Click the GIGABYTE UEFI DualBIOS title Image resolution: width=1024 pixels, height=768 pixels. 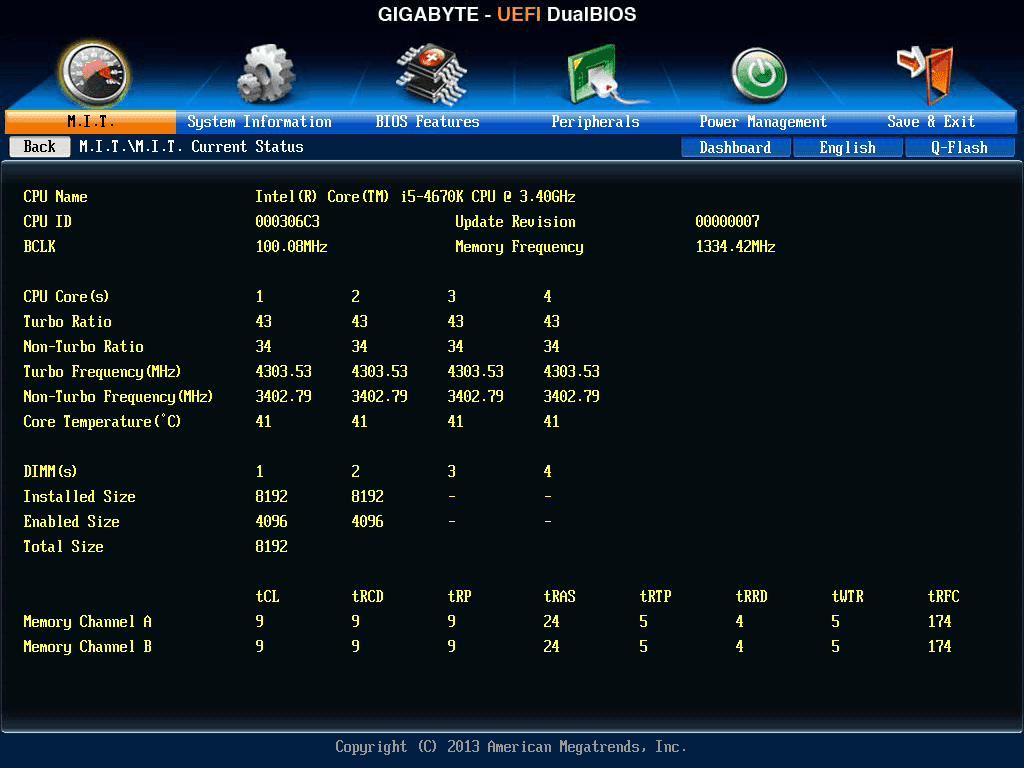[x=507, y=14]
